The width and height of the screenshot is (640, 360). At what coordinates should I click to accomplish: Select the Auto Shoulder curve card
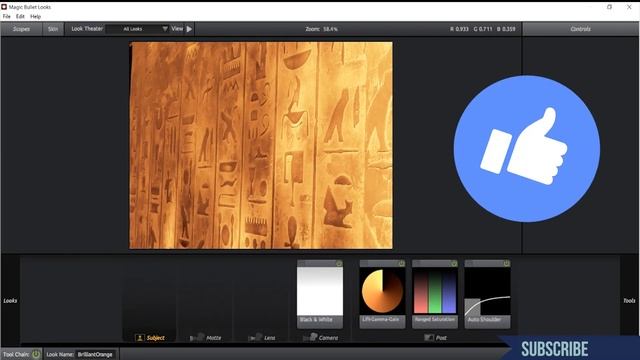coord(487,294)
